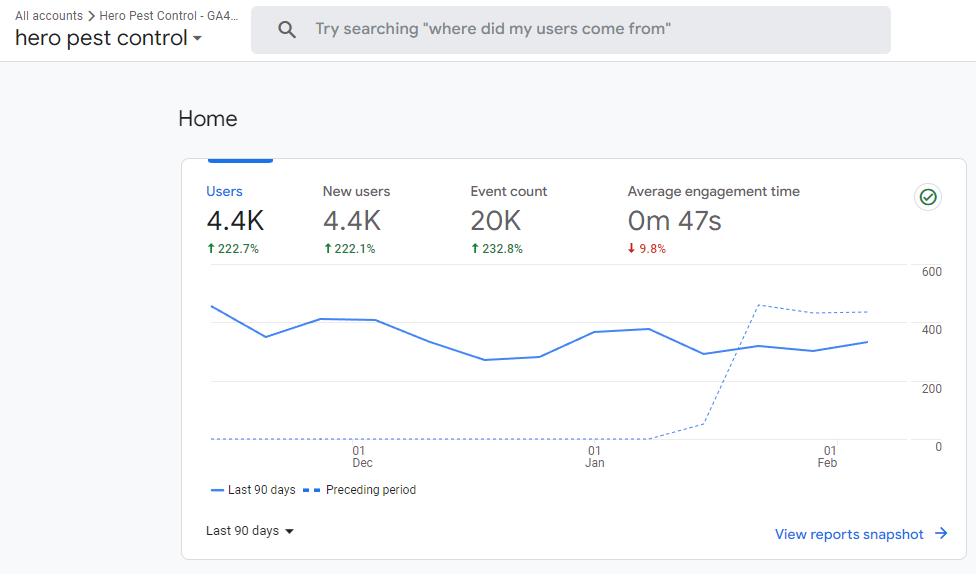Go to All accounts in the breadcrumb
The width and height of the screenshot is (976, 574).
pyautogui.click(x=48, y=16)
